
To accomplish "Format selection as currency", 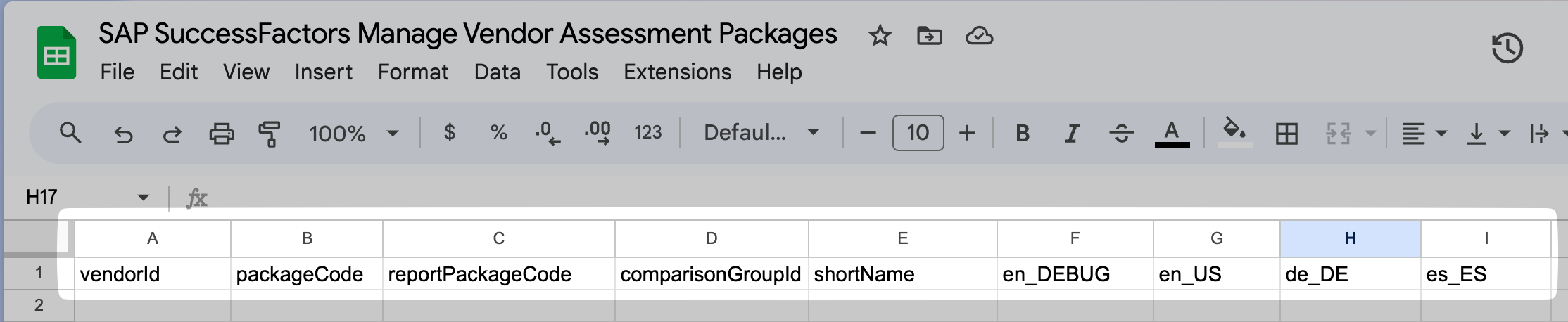I will pos(450,132).
